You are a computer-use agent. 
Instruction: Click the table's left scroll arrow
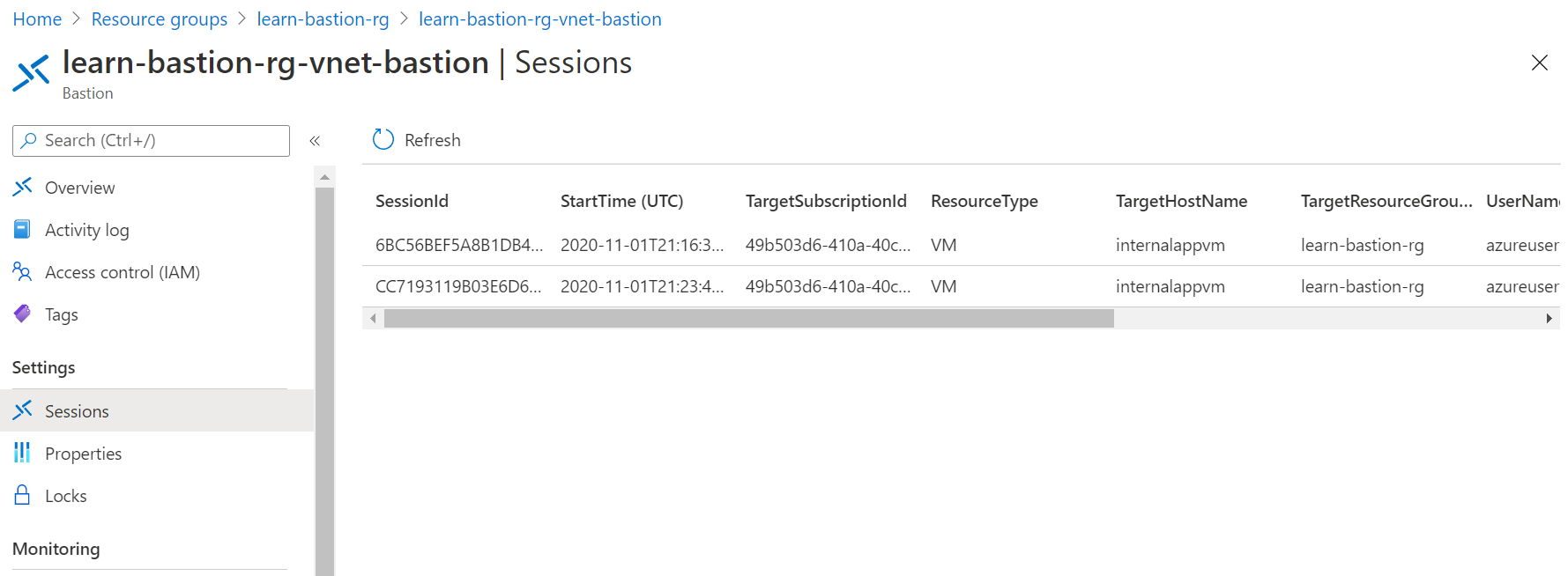point(374,319)
